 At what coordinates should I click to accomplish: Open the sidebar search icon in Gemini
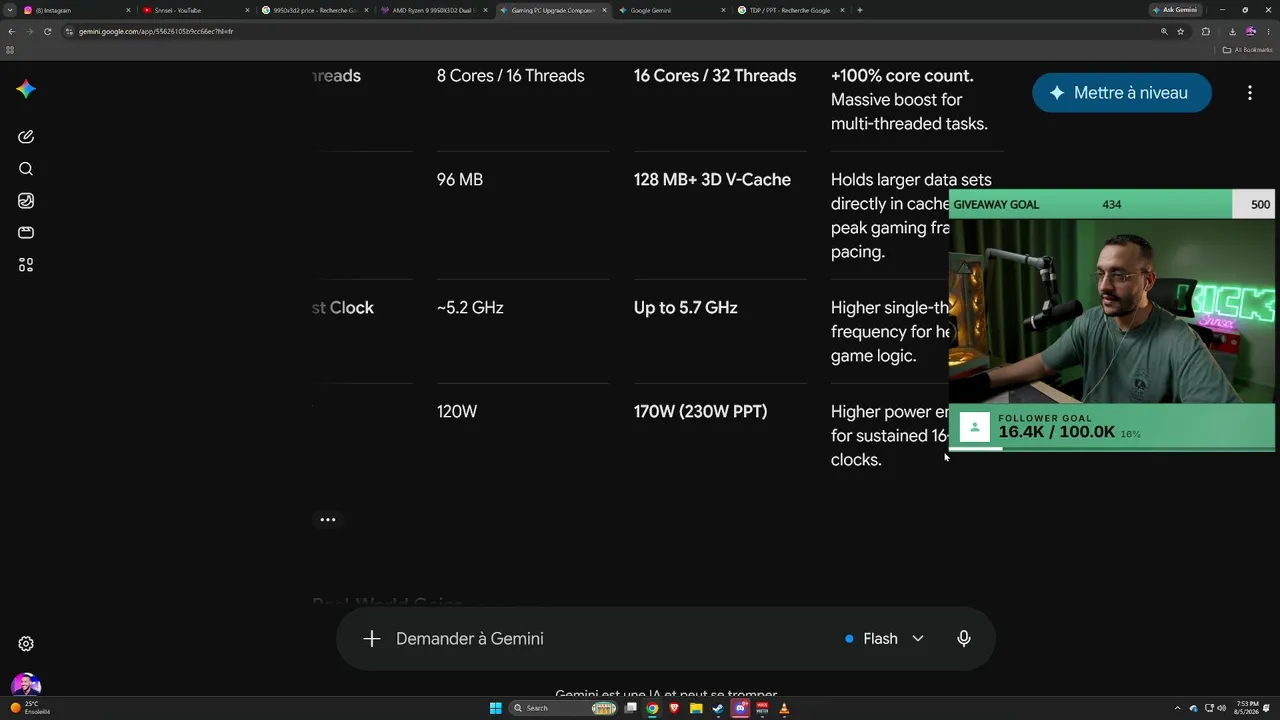point(26,169)
